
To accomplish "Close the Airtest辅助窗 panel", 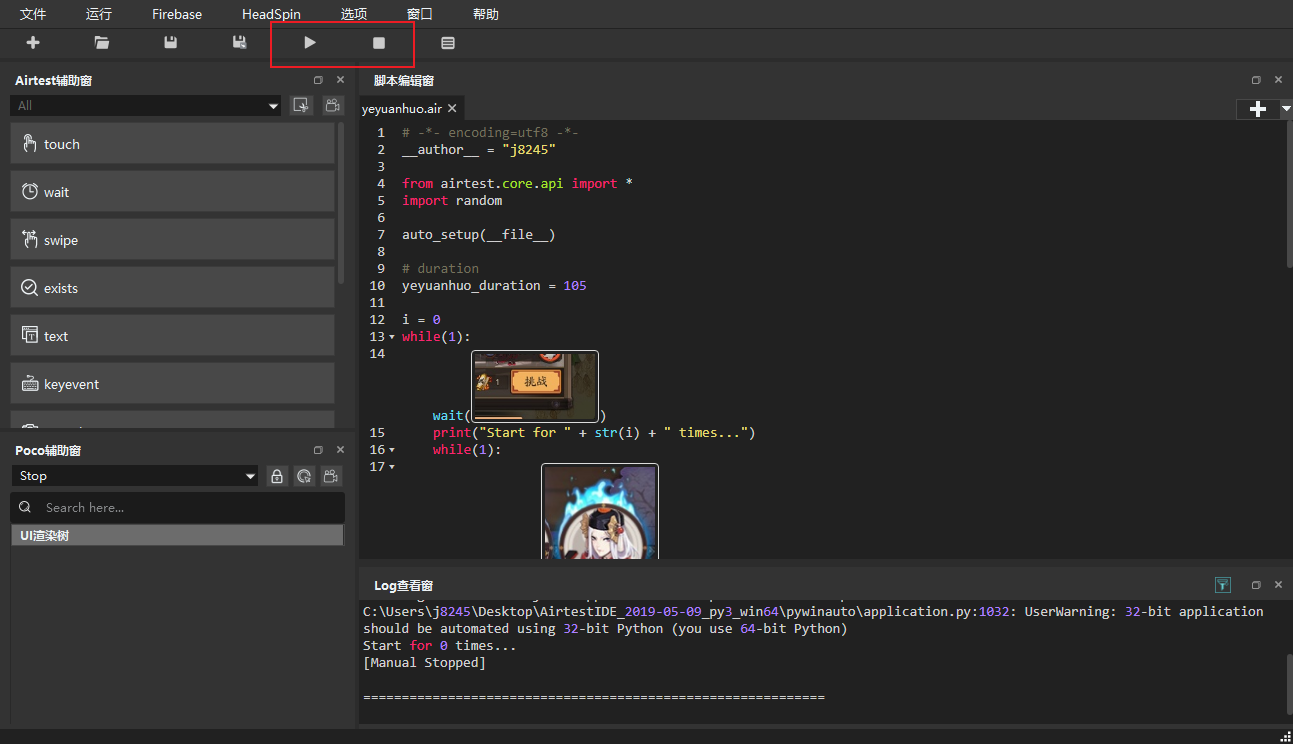I will (x=340, y=80).
